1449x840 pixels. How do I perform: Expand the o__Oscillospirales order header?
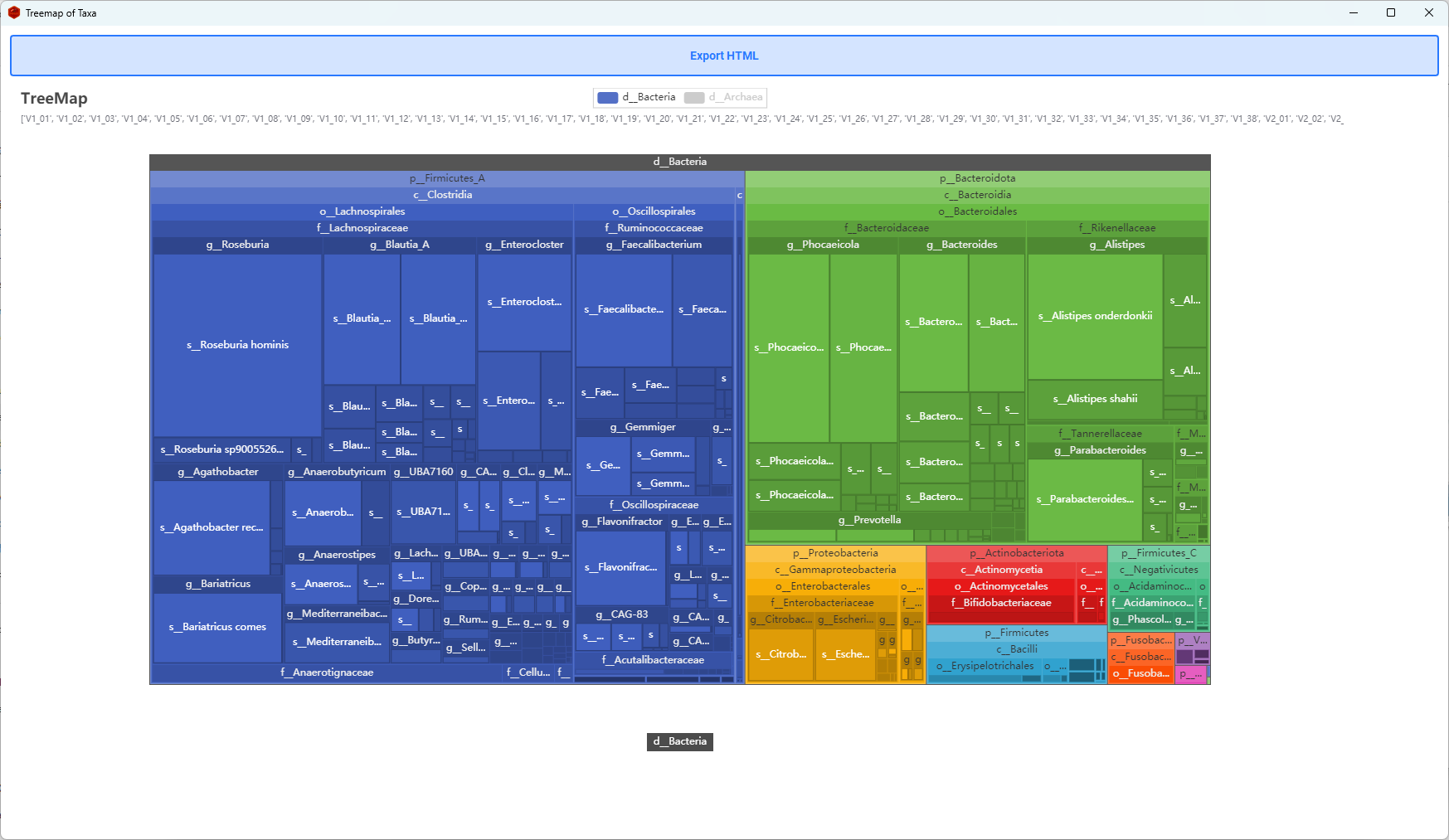pos(654,211)
